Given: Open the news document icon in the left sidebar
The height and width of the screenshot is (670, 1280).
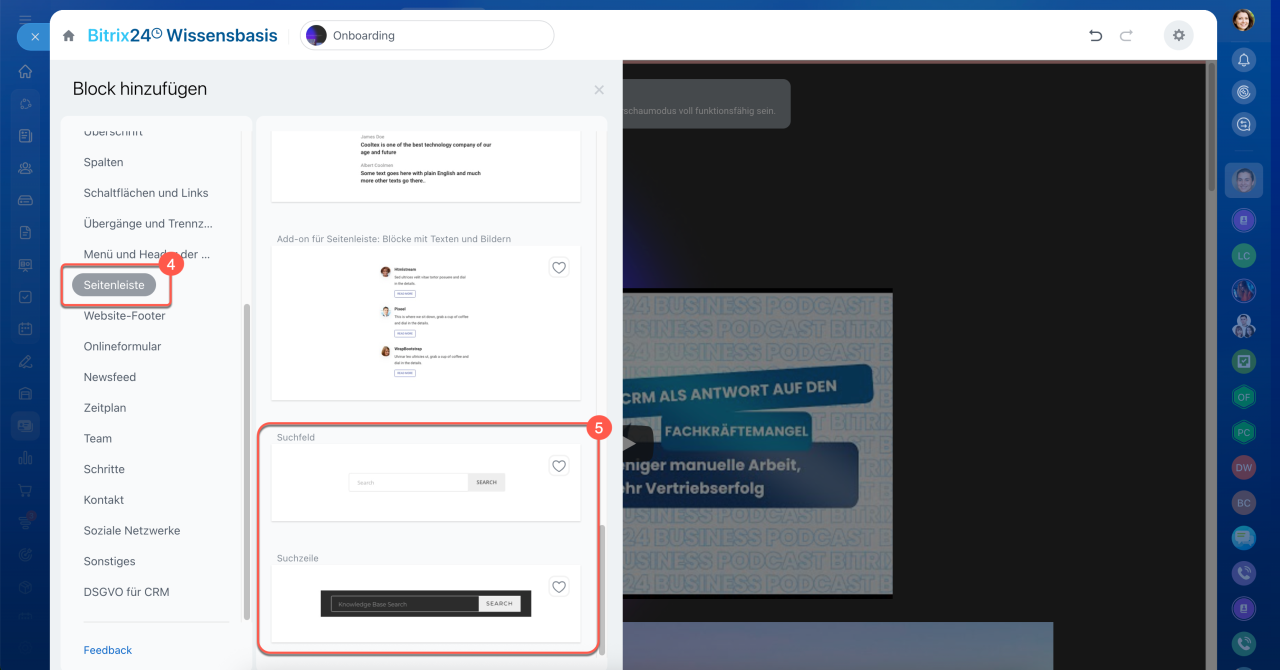Looking at the screenshot, I should [25, 136].
